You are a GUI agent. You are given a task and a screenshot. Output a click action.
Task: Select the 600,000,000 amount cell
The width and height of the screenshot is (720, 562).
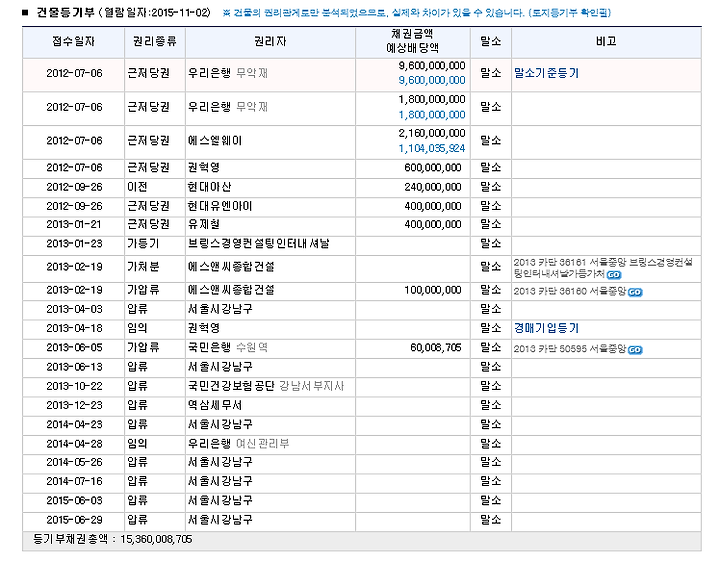(x=433, y=168)
